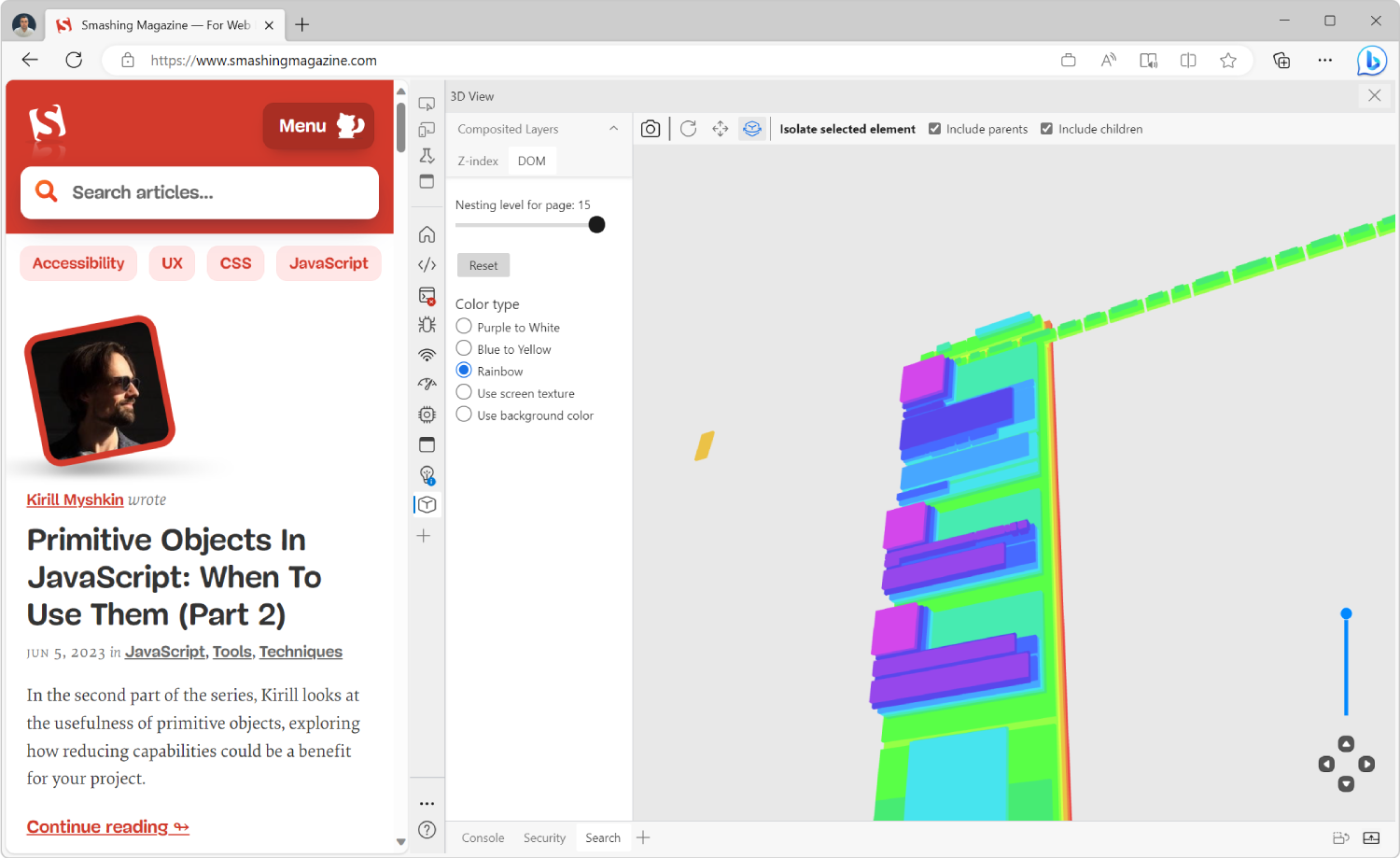Disable Include children
1400x858 pixels.
1046,129
